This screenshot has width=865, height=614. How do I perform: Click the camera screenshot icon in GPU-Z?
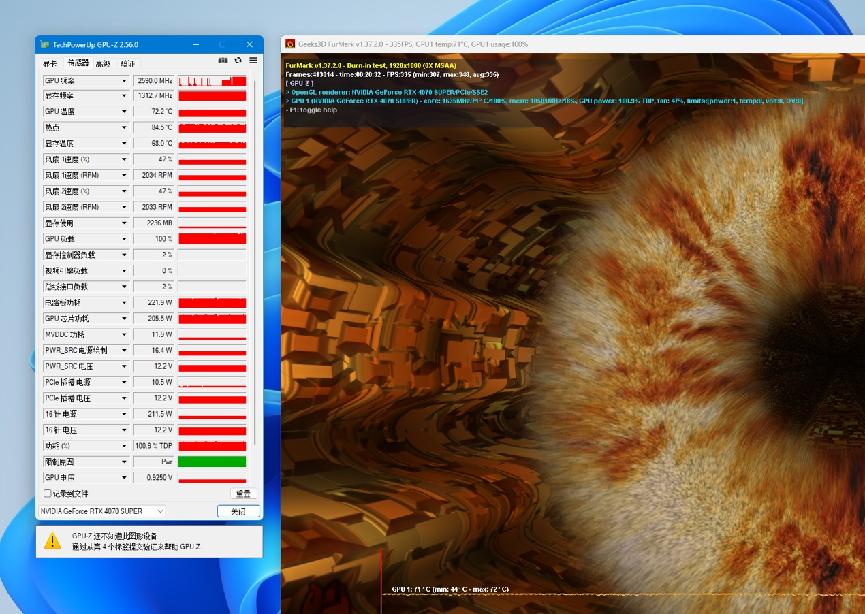(x=223, y=62)
